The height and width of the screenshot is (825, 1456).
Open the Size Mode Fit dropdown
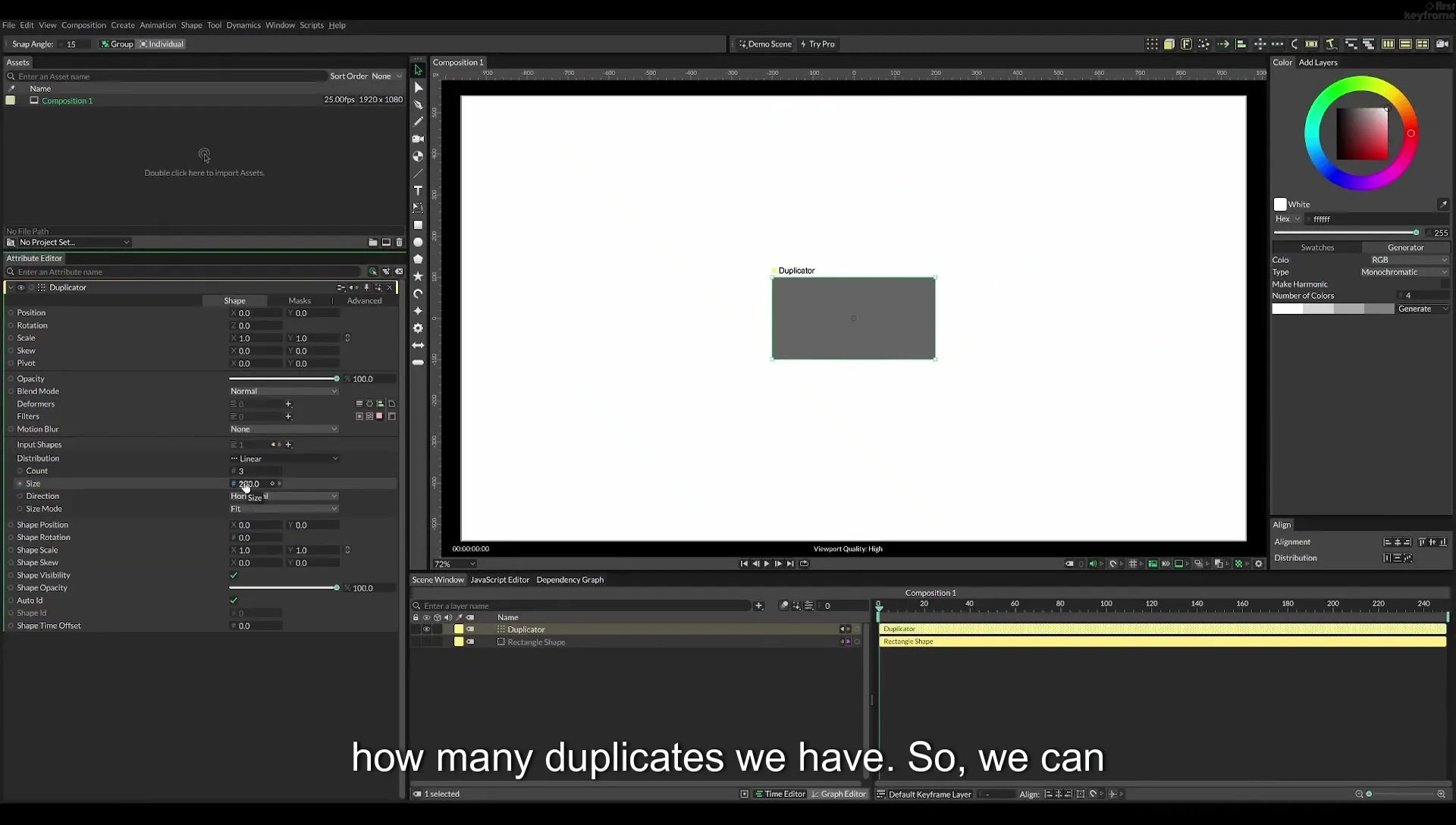point(284,509)
